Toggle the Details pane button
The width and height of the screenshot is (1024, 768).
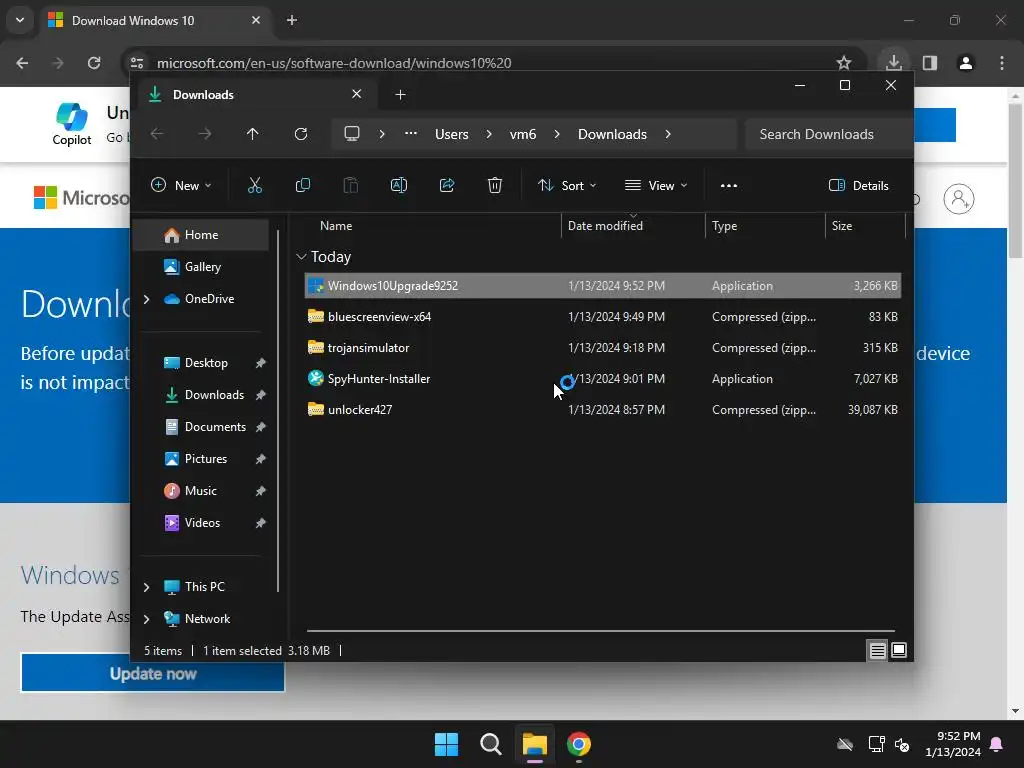858,185
